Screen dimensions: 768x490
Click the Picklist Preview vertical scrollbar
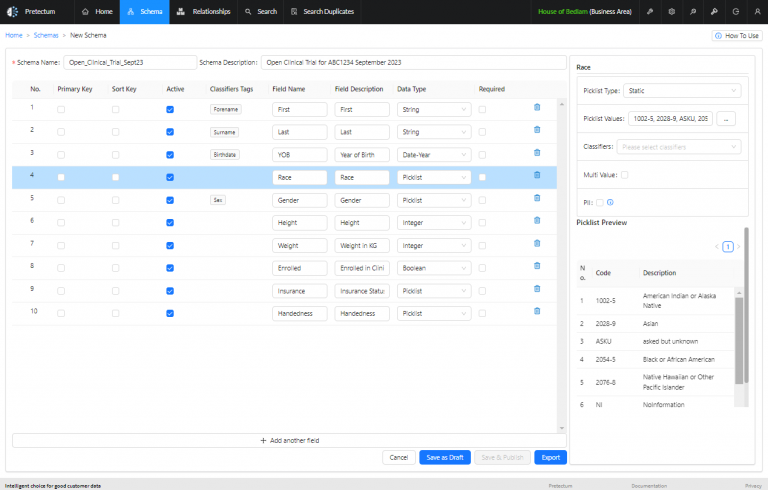(x=746, y=305)
